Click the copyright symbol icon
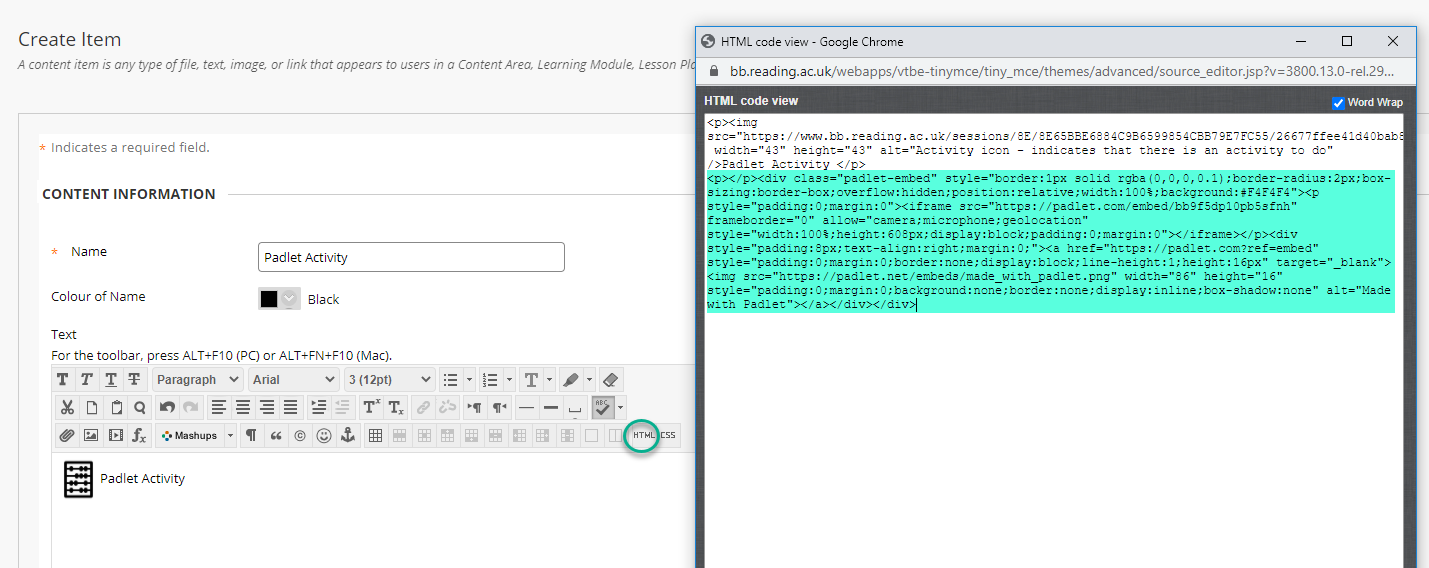Screen dimensions: 1429x568 (299, 435)
